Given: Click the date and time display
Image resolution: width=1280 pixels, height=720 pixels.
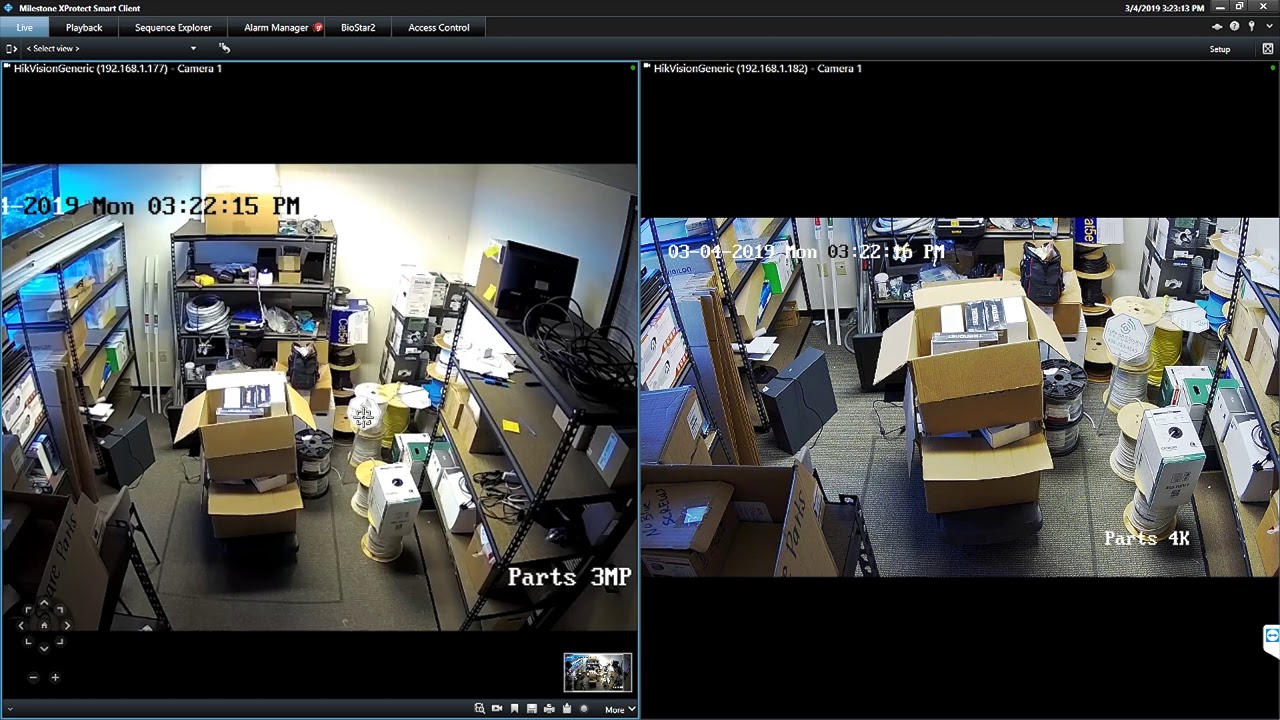Looking at the screenshot, I should tap(1164, 8).
